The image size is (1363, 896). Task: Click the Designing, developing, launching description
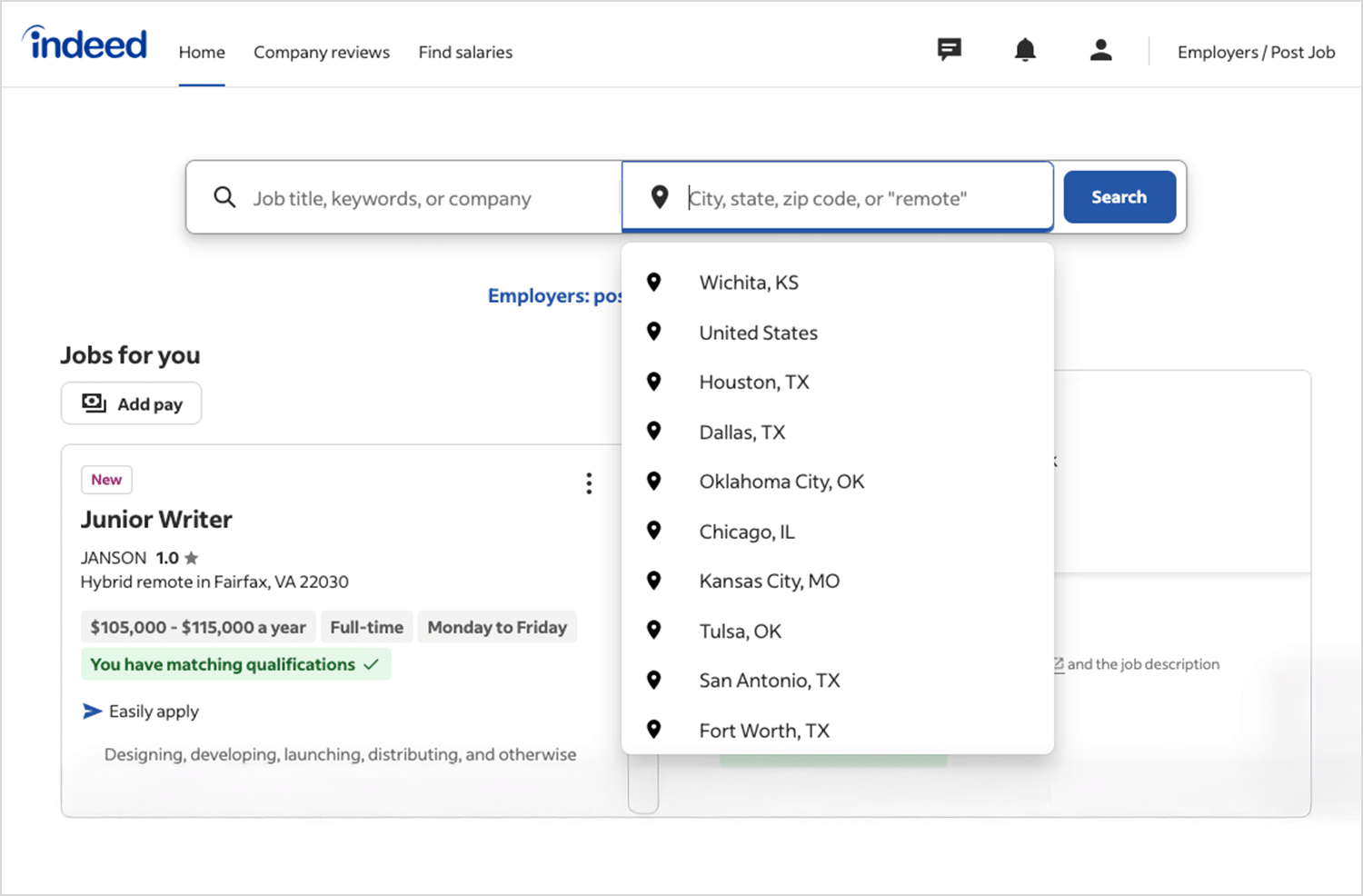(x=340, y=754)
